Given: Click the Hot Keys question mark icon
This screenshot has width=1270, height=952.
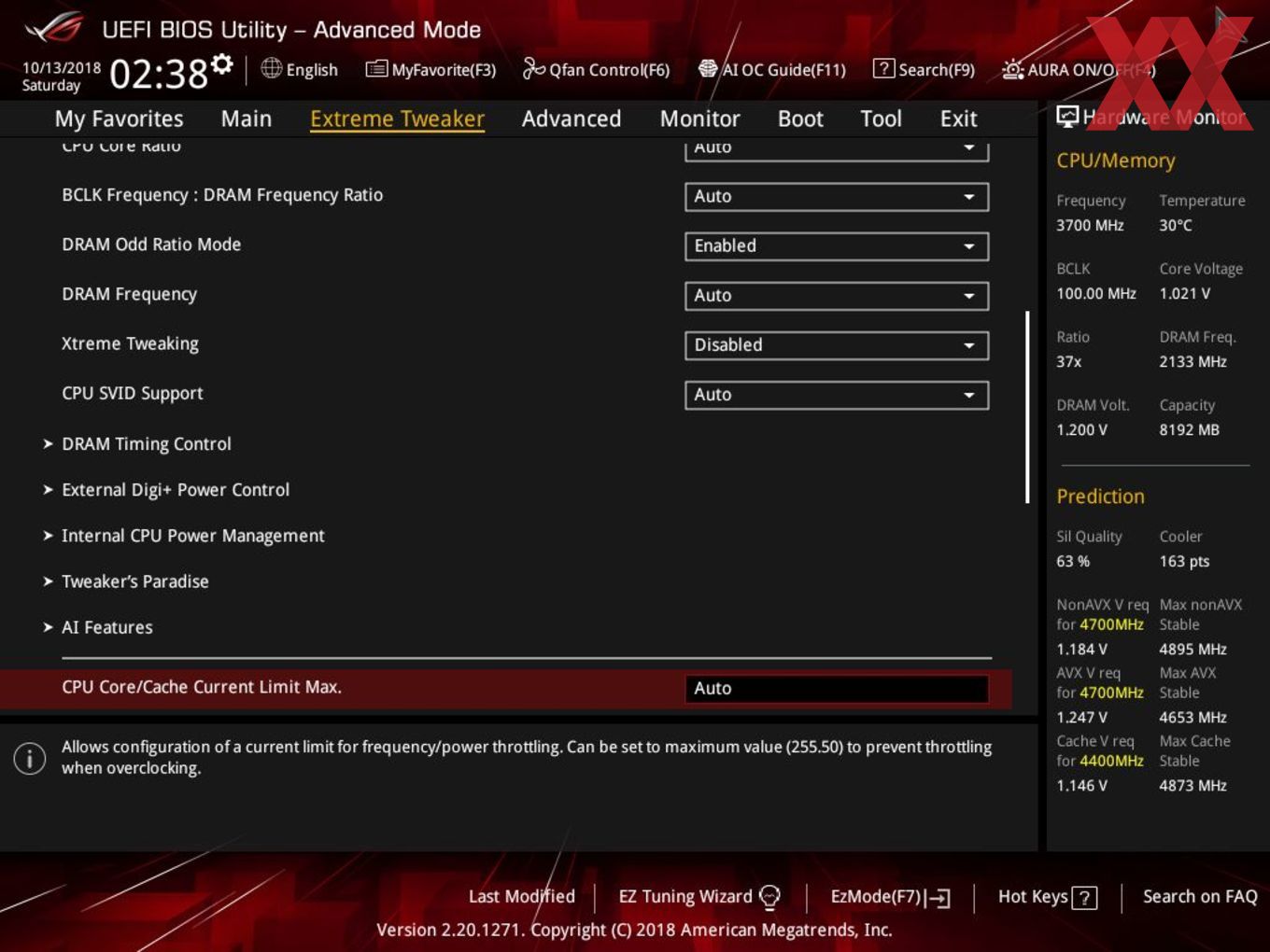Looking at the screenshot, I should pos(1084,898).
